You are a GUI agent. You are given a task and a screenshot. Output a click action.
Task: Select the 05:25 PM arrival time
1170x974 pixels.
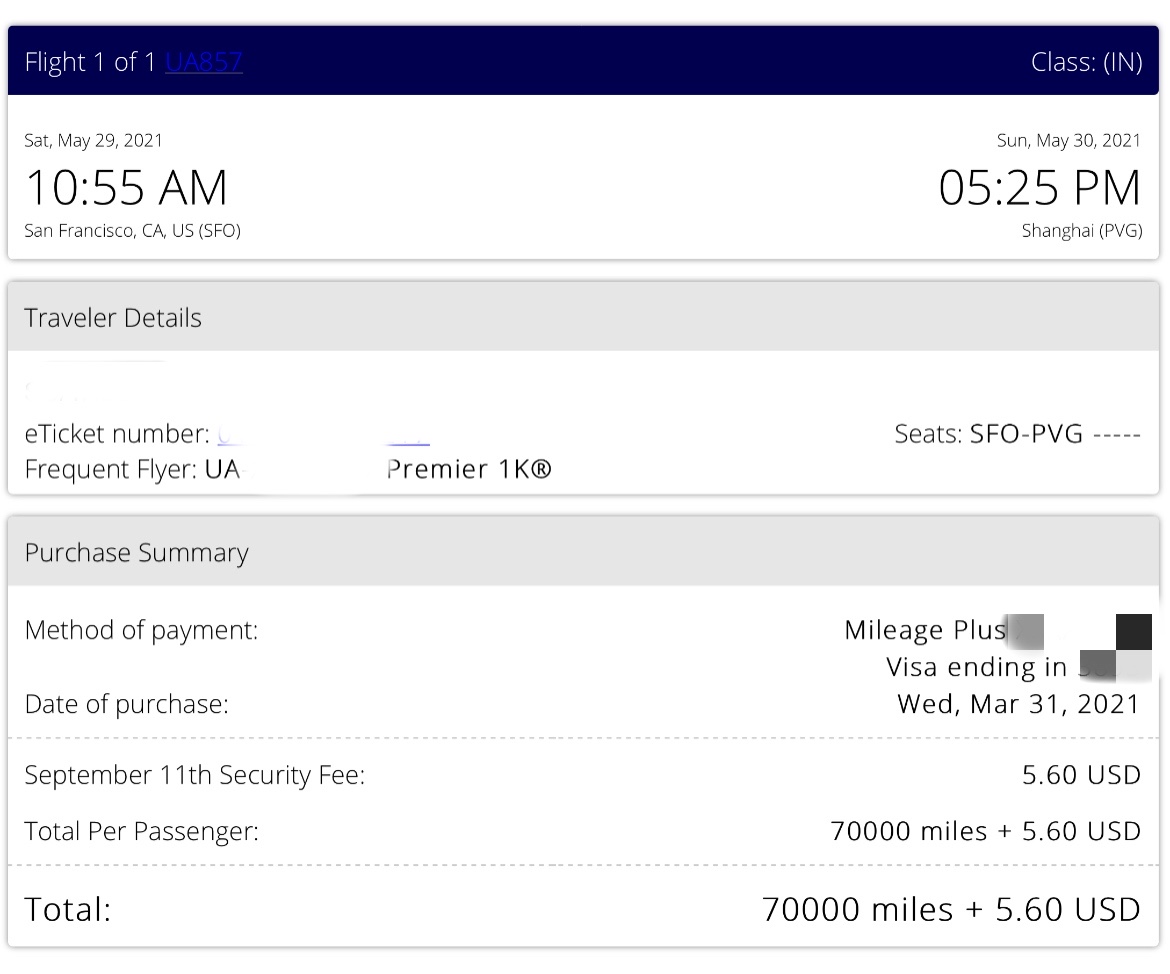1039,188
